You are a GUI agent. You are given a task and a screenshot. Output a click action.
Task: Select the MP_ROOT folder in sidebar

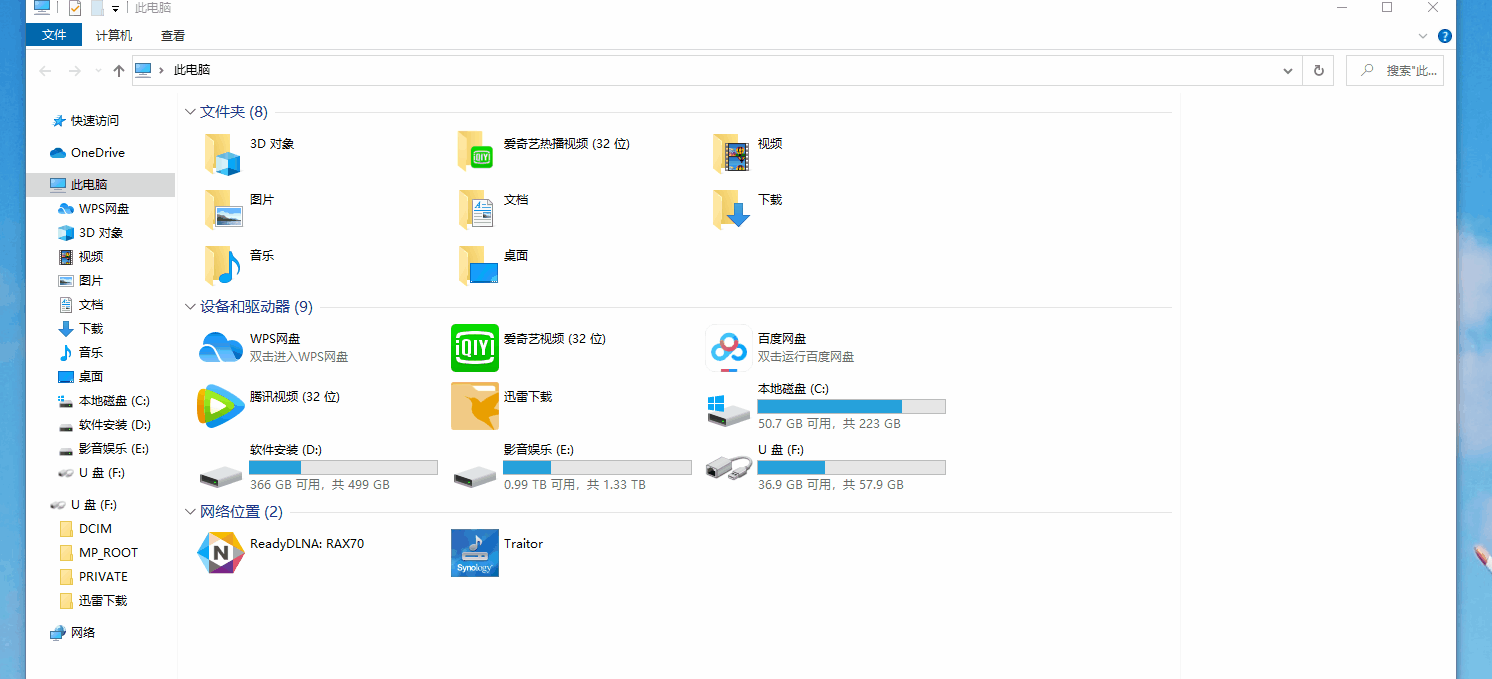[108, 553]
